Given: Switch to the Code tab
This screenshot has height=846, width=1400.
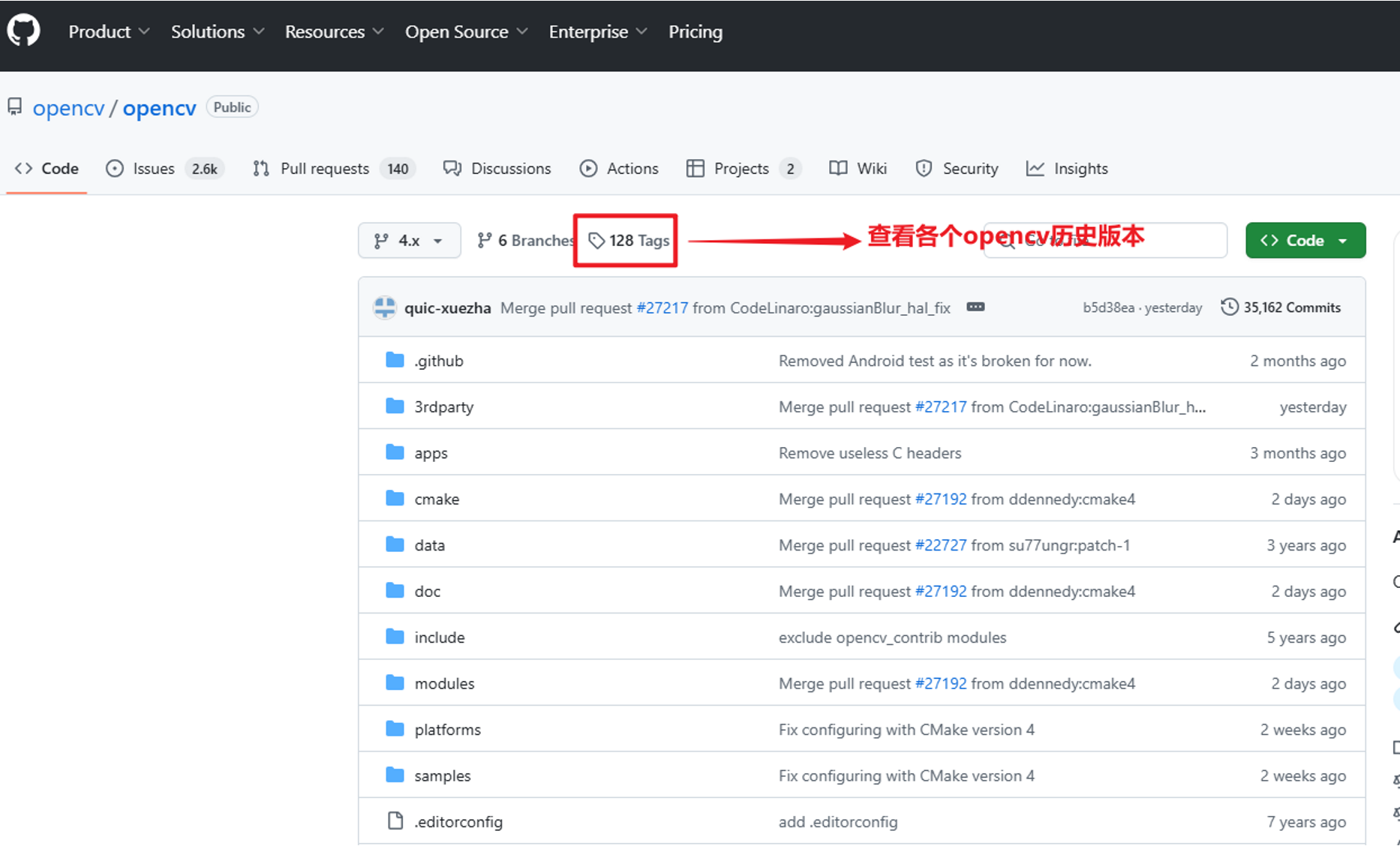Looking at the screenshot, I should pyautogui.click(x=47, y=169).
